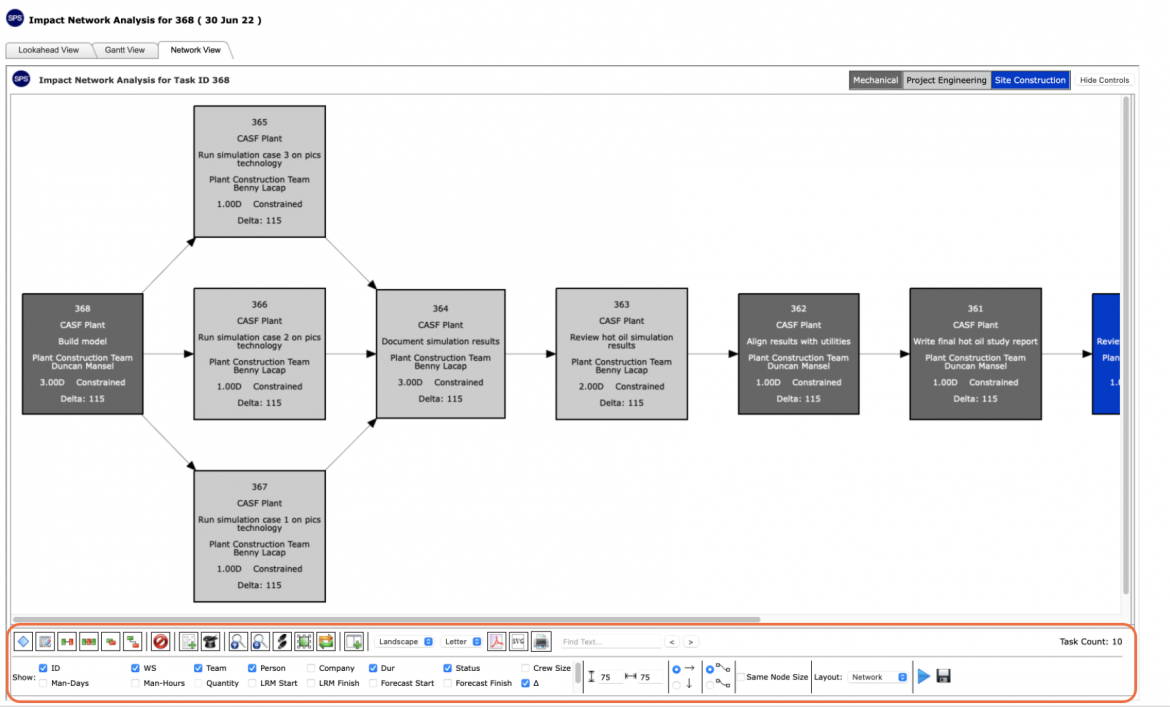The width and height of the screenshot is (1170, 707).
Task: Uncheck the ID checkbox
Action: tap(43, 668)
